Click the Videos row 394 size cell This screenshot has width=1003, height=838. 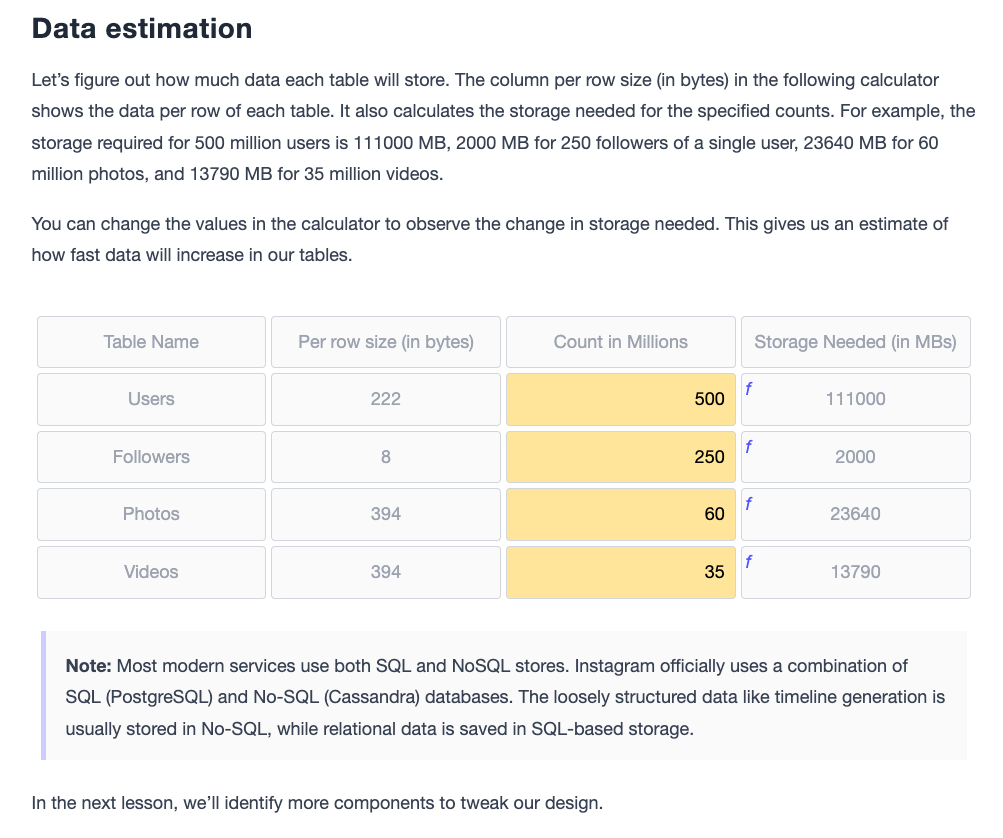point(386,572)
